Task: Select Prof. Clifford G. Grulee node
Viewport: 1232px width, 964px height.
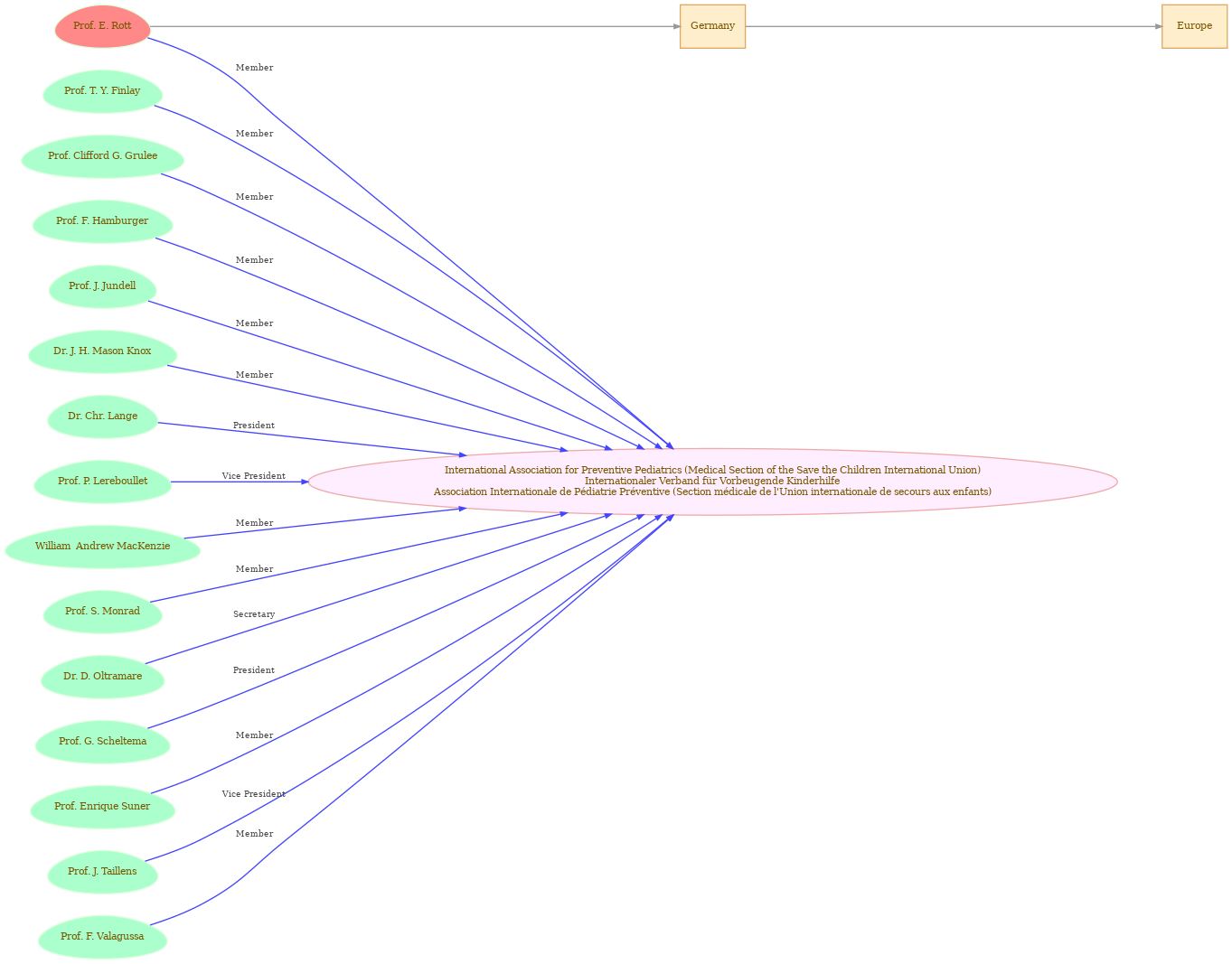Action: tap(102, 156)
